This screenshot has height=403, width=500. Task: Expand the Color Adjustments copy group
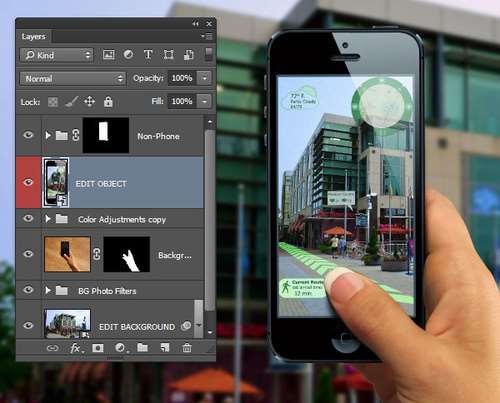pos(48,219)
